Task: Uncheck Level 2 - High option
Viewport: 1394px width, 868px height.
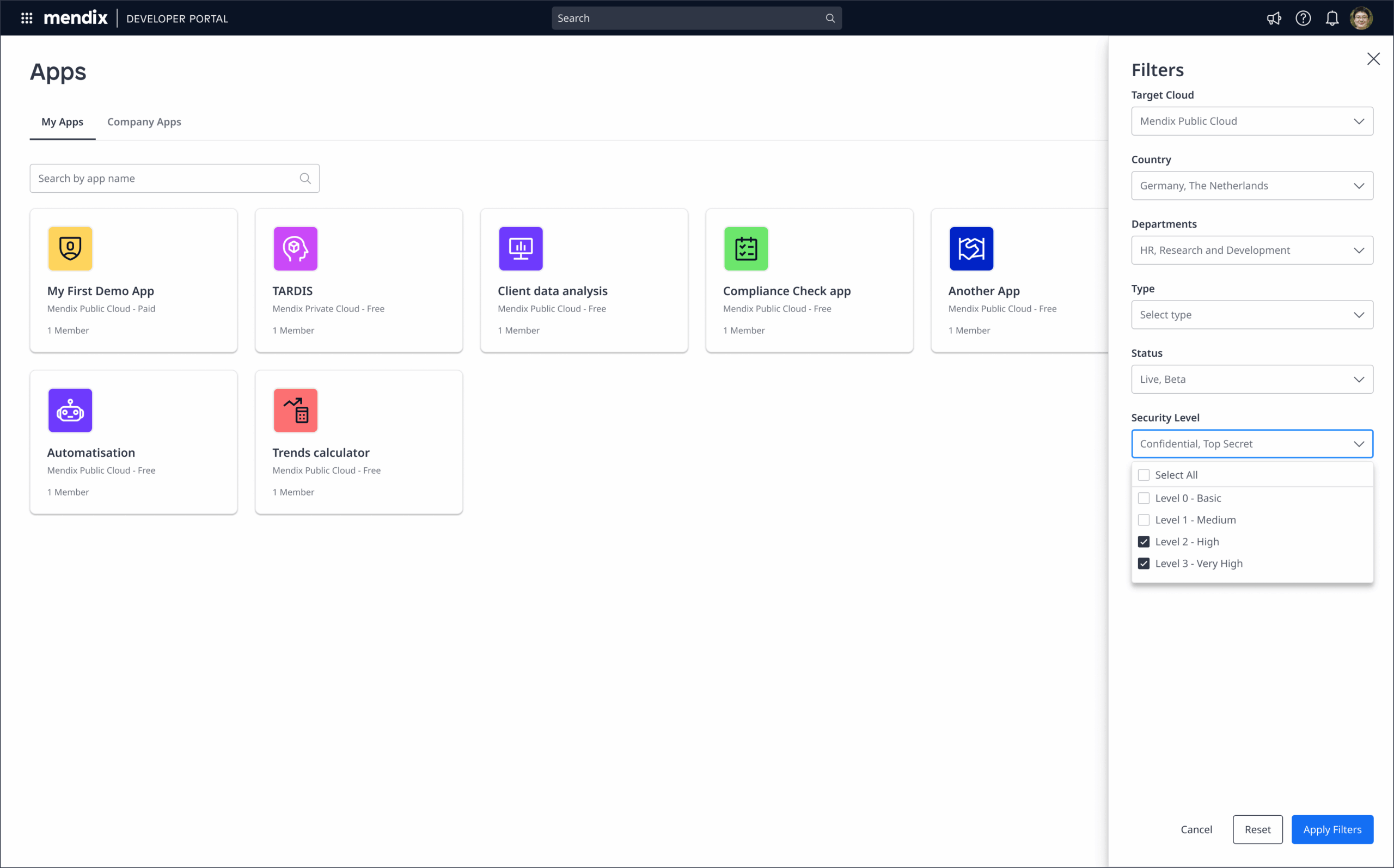Action: pyautogui.click(x=1143, y=541)
